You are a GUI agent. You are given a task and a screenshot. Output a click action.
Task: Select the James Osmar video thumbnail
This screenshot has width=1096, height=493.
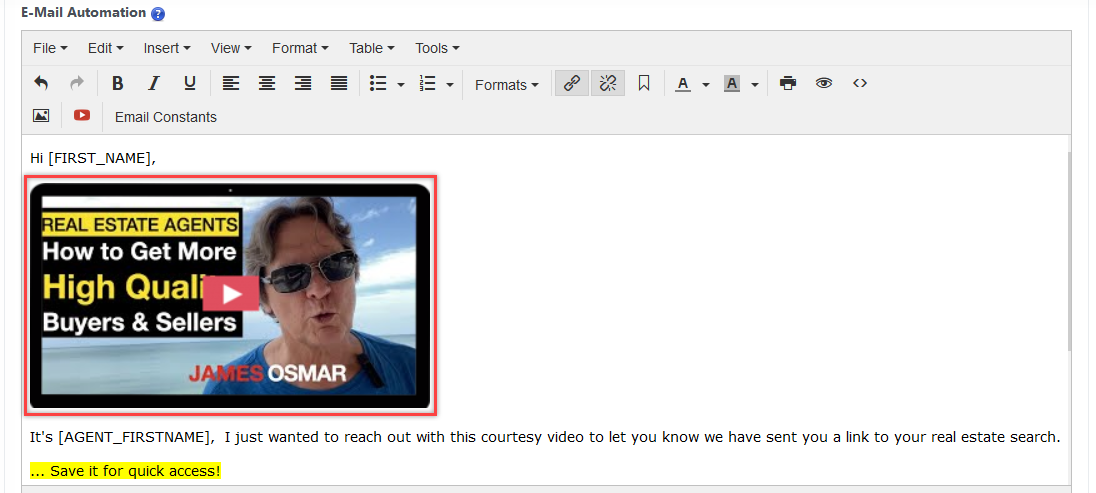[230, 295]
